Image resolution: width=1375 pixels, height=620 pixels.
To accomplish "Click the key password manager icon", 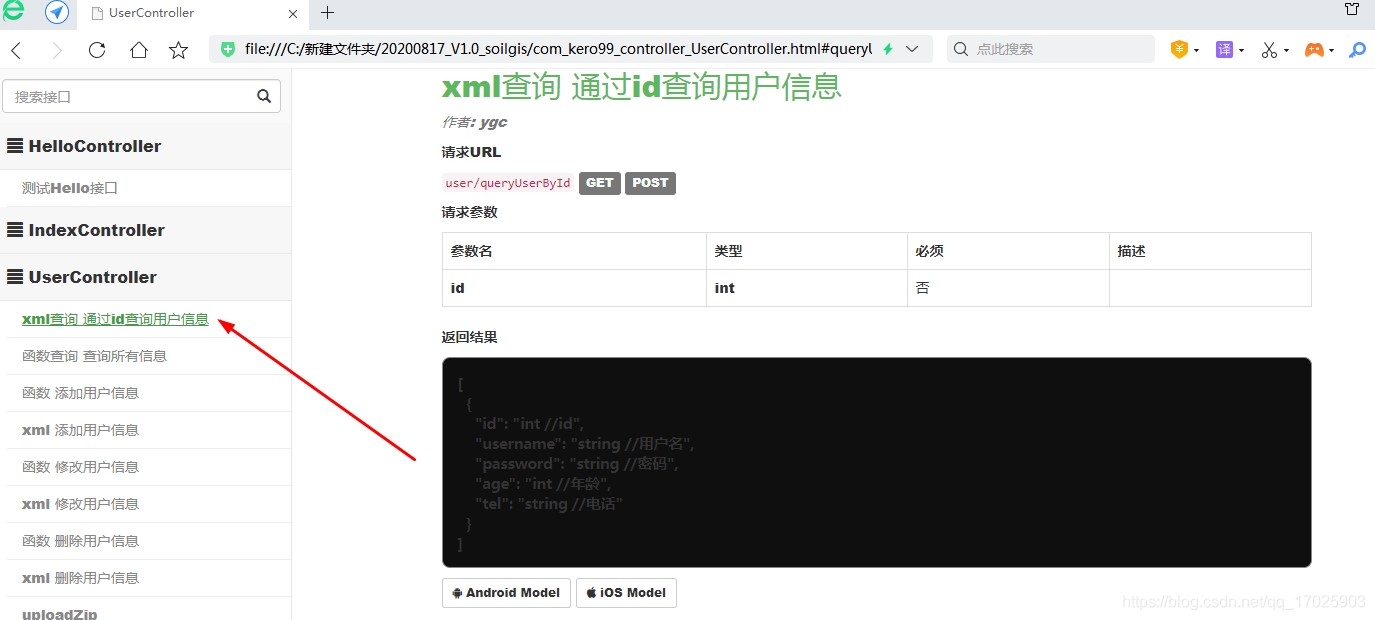I will (x=1360, y=48).
